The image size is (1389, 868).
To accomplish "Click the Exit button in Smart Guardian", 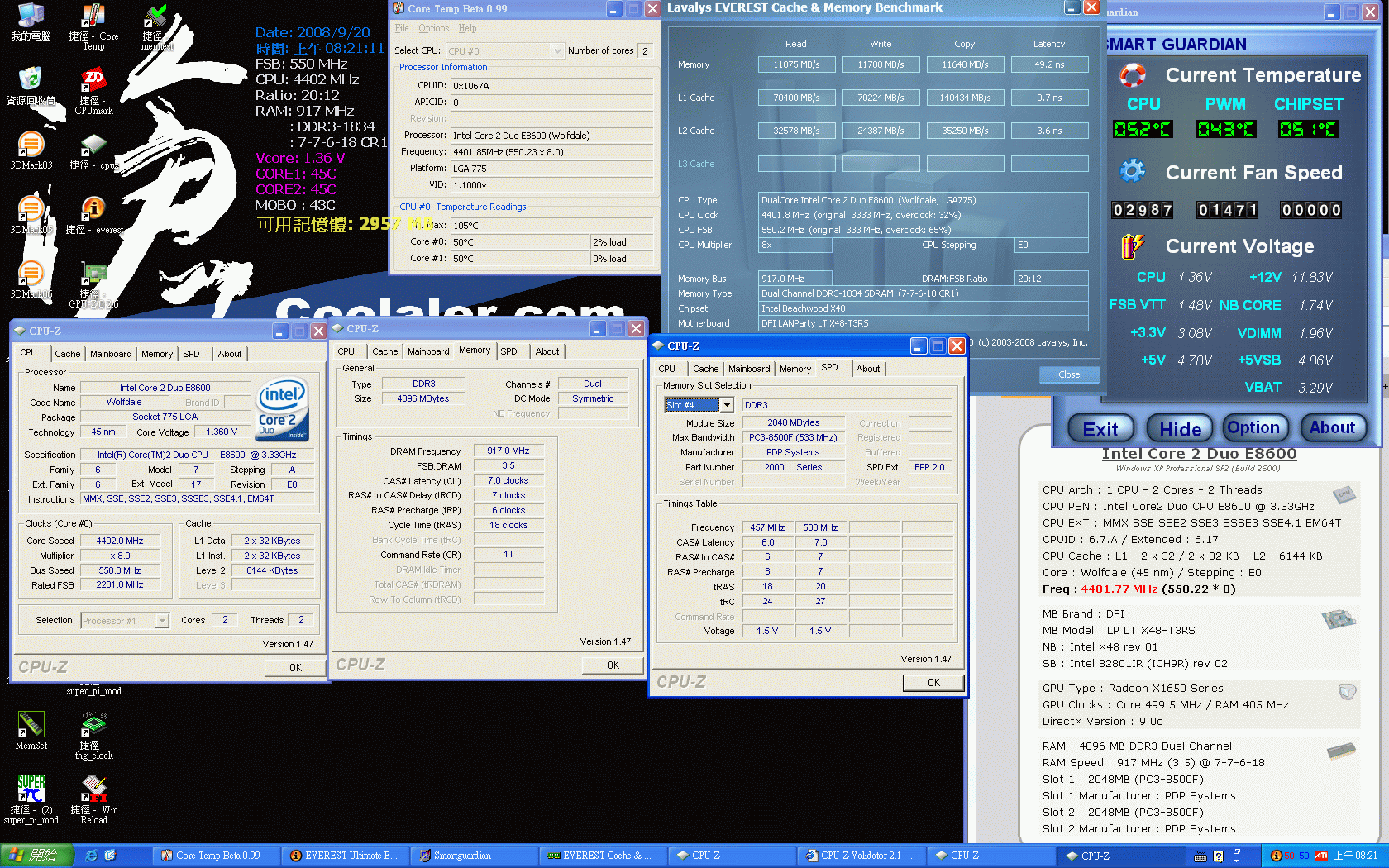I will click(1100, 428).
